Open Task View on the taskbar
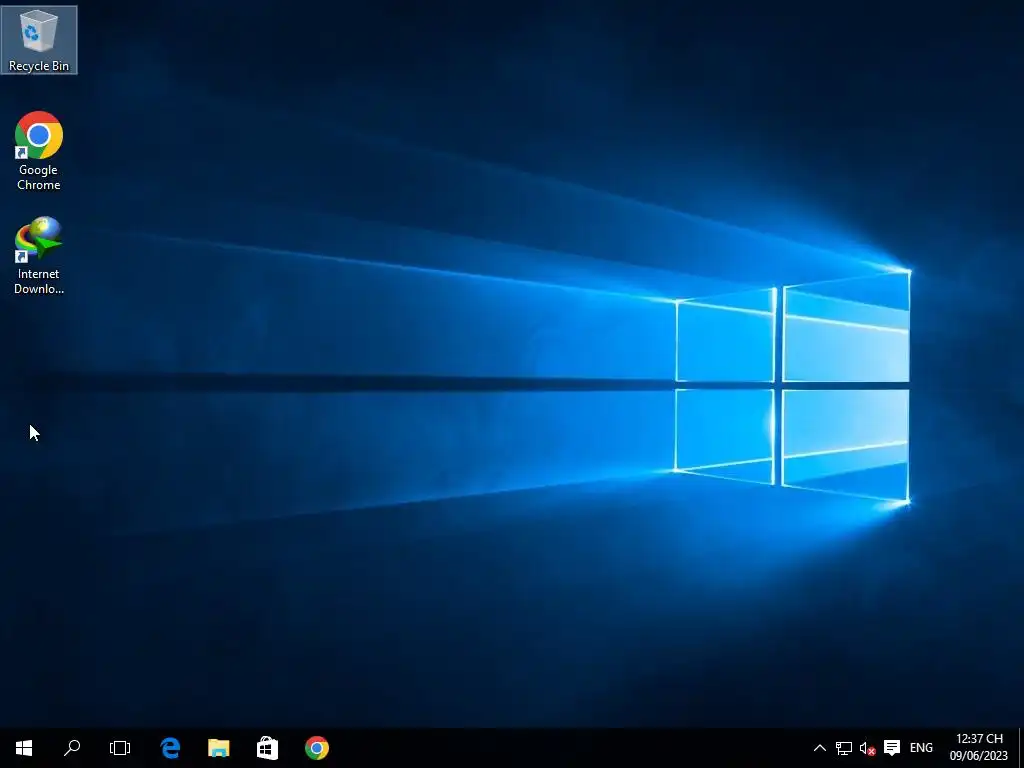 coord(120,748)
